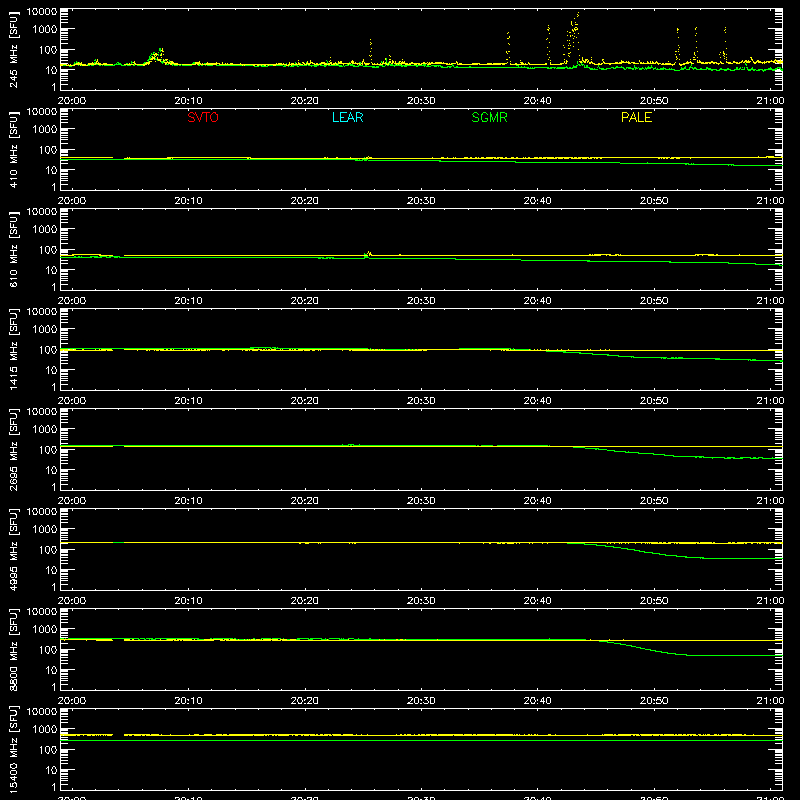Screen dimensions: 800x800
Task: Click the 100 tick label on the 4995 MHz axis
Action: [x=48, y=550]
